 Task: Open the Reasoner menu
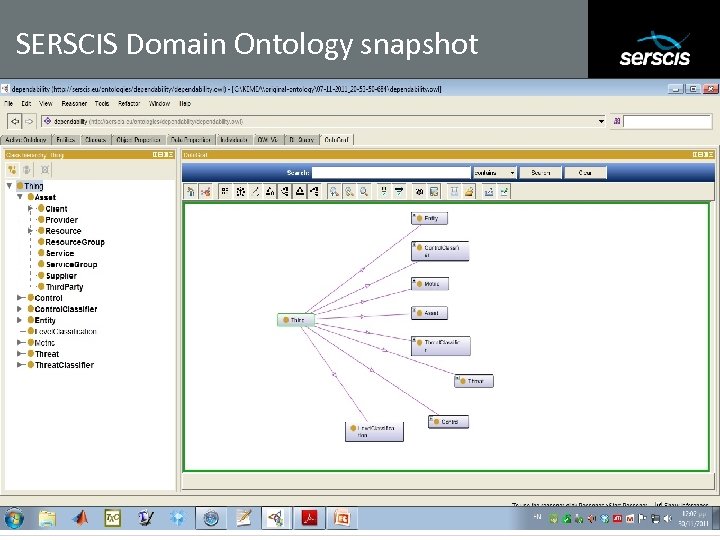74,103
